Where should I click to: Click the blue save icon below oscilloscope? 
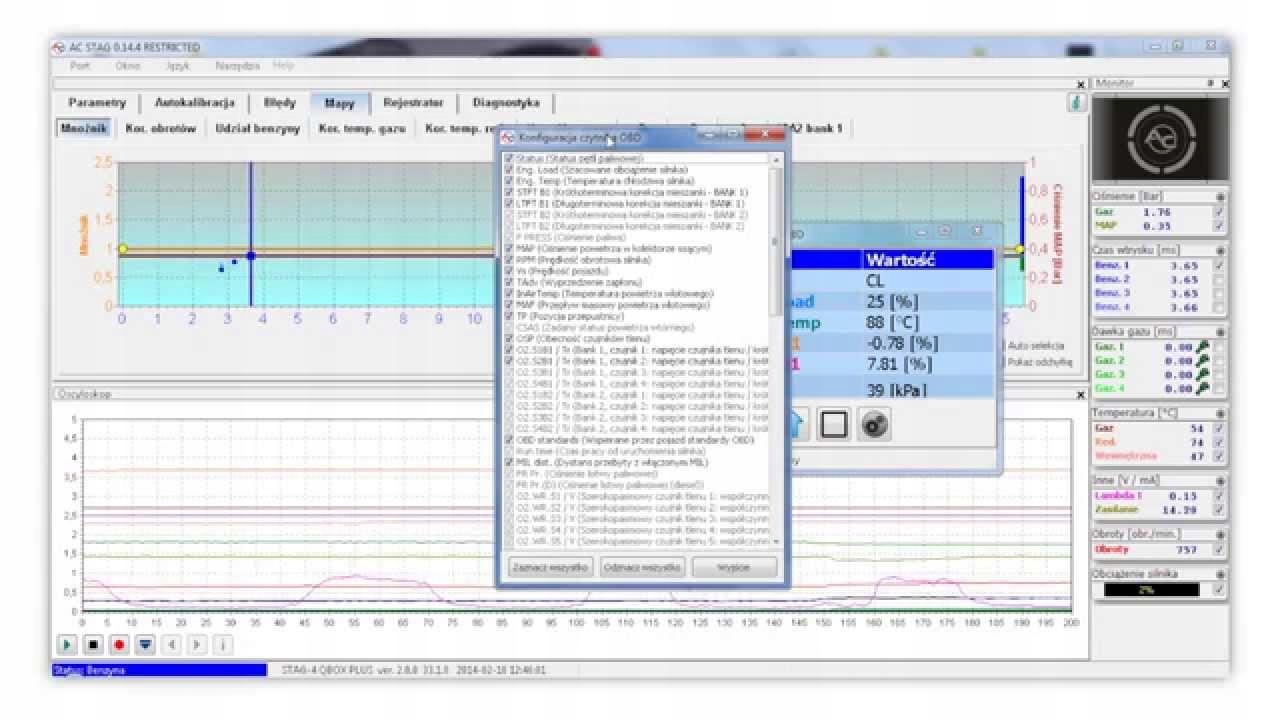pos(145,644)
